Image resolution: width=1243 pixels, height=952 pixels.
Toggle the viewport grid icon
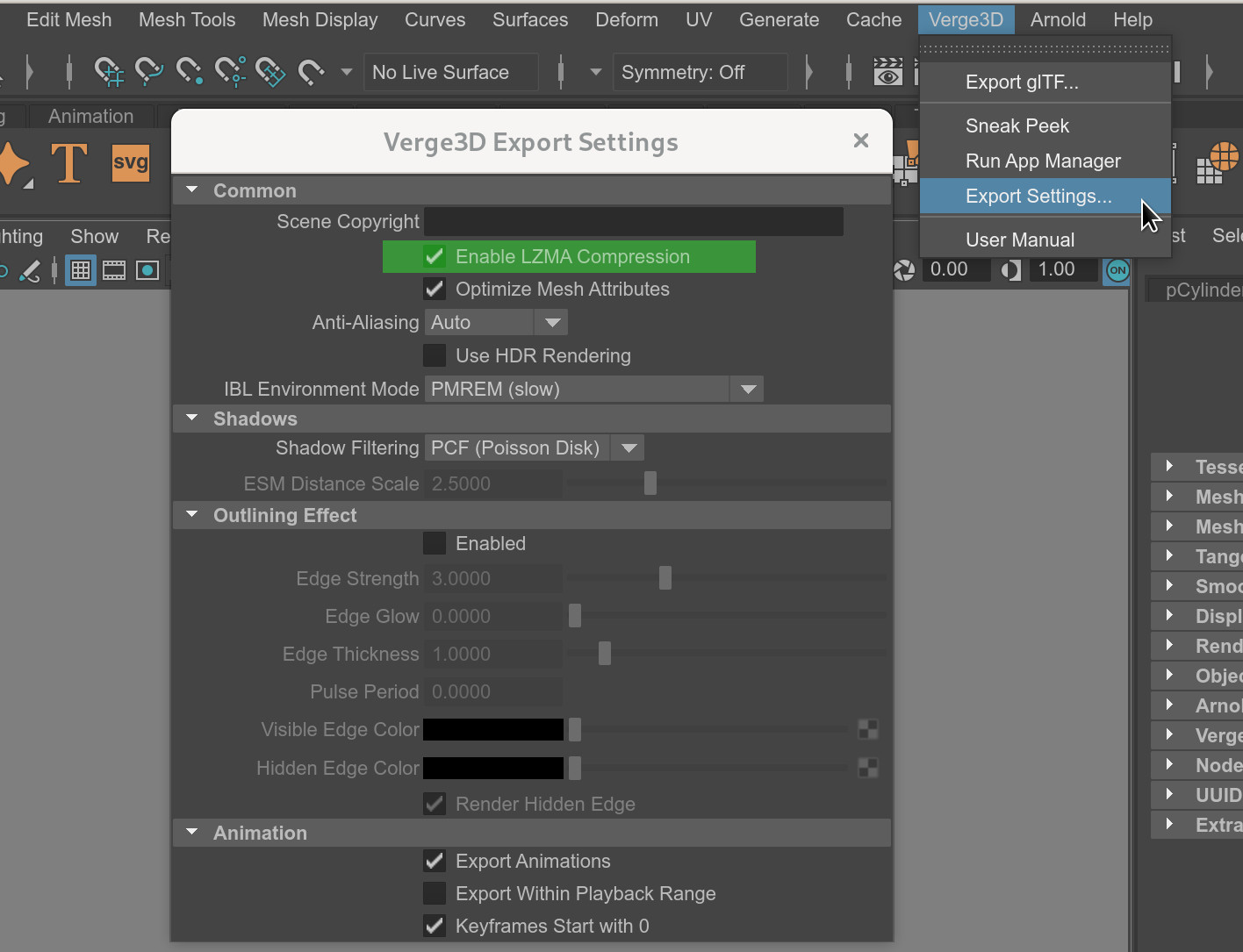(x=80, y=270)
